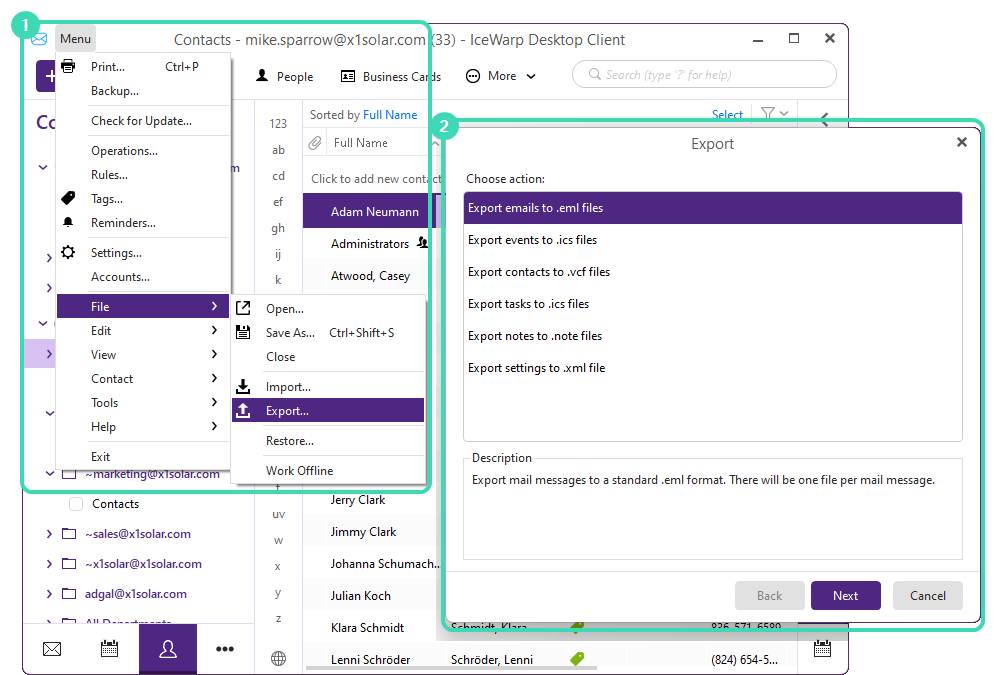Expand the View submenu
This screenshot has width=997, height=675.
143,355
